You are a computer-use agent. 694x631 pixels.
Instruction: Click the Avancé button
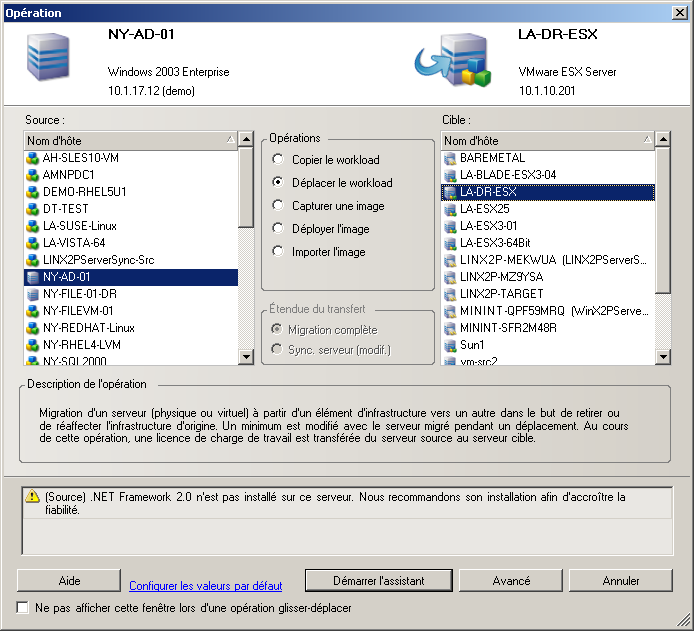[x=511, y=581]
